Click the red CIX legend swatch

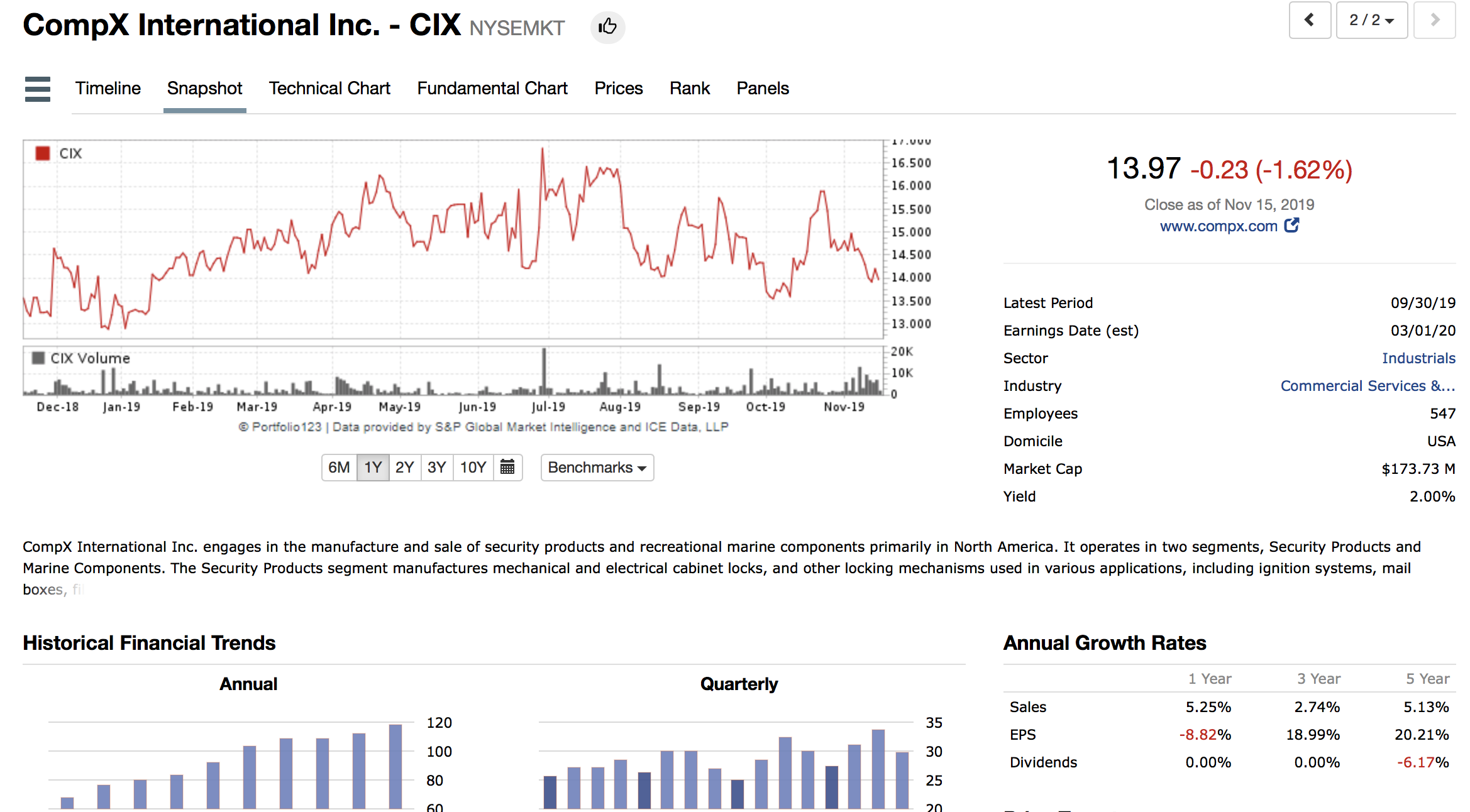point(43,153)
